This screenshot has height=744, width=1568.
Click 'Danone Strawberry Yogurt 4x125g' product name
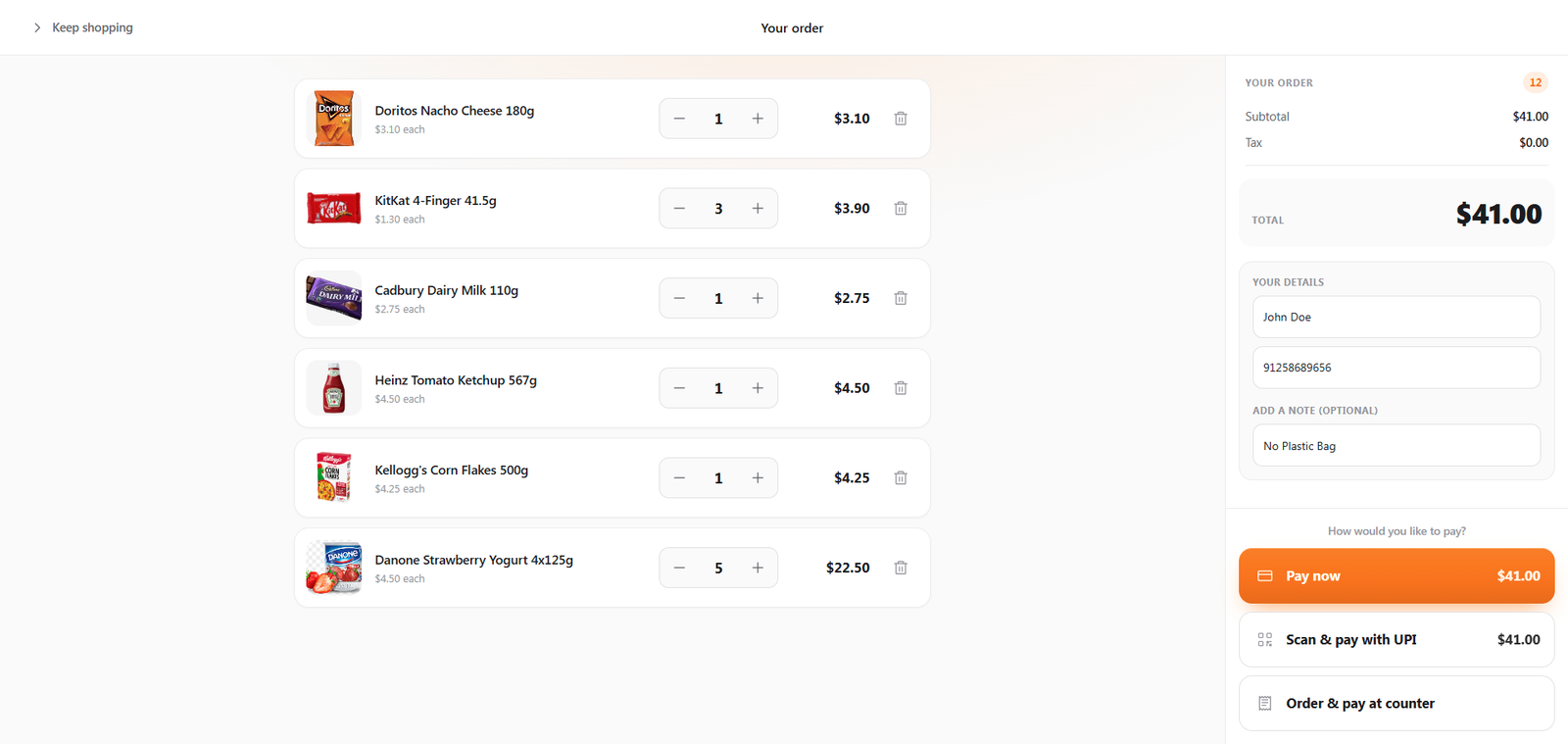click(x=474, y=560)
